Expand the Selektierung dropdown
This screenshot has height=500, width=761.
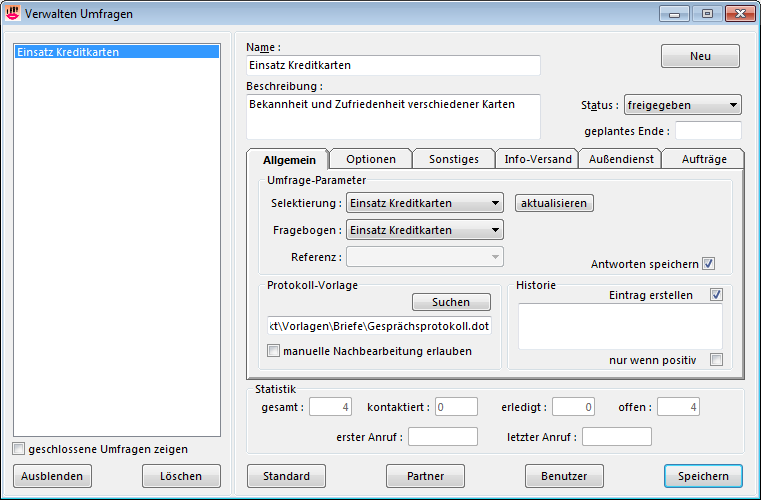(425, 203)
